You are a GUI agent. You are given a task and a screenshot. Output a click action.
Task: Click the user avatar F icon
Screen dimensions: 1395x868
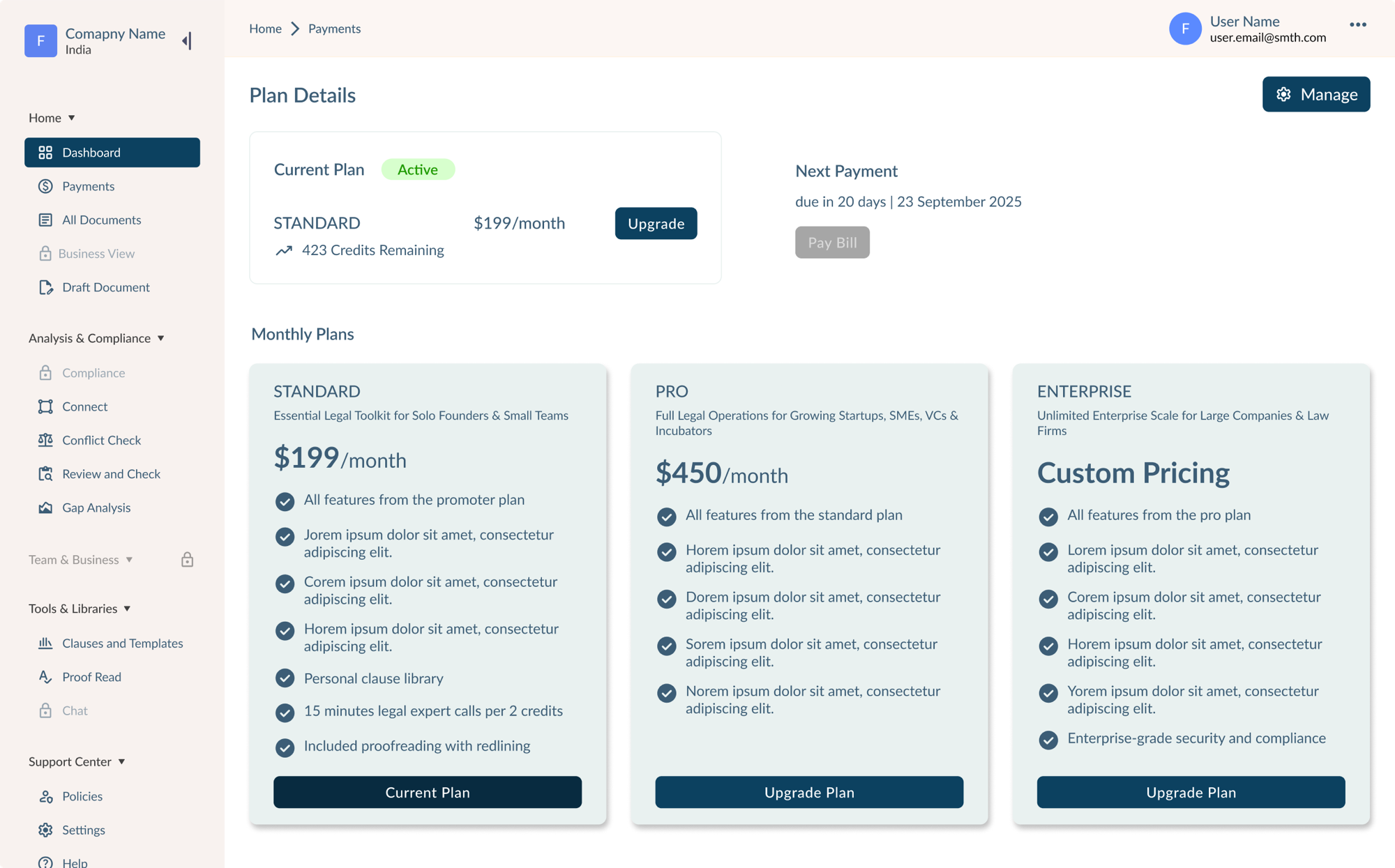click(1185, 29)
